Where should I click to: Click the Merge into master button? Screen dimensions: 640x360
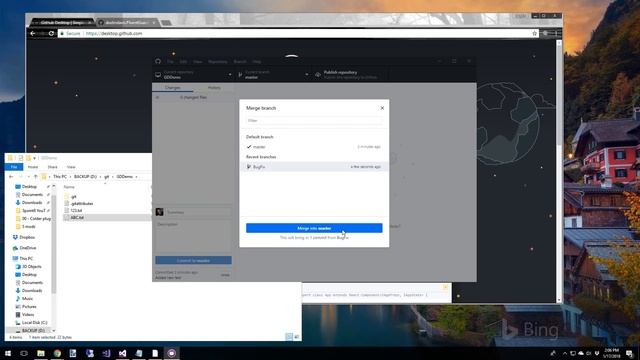(314, 228)
